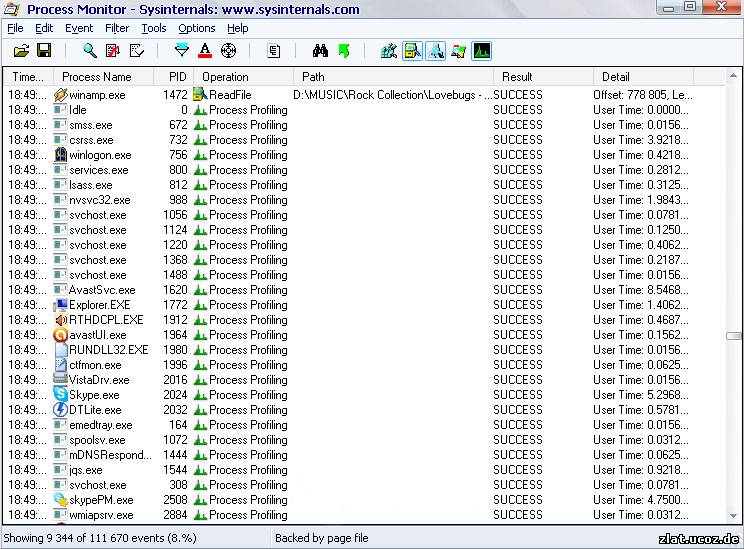
Task: Open the Options menu
Action: [x=196, y=28]
